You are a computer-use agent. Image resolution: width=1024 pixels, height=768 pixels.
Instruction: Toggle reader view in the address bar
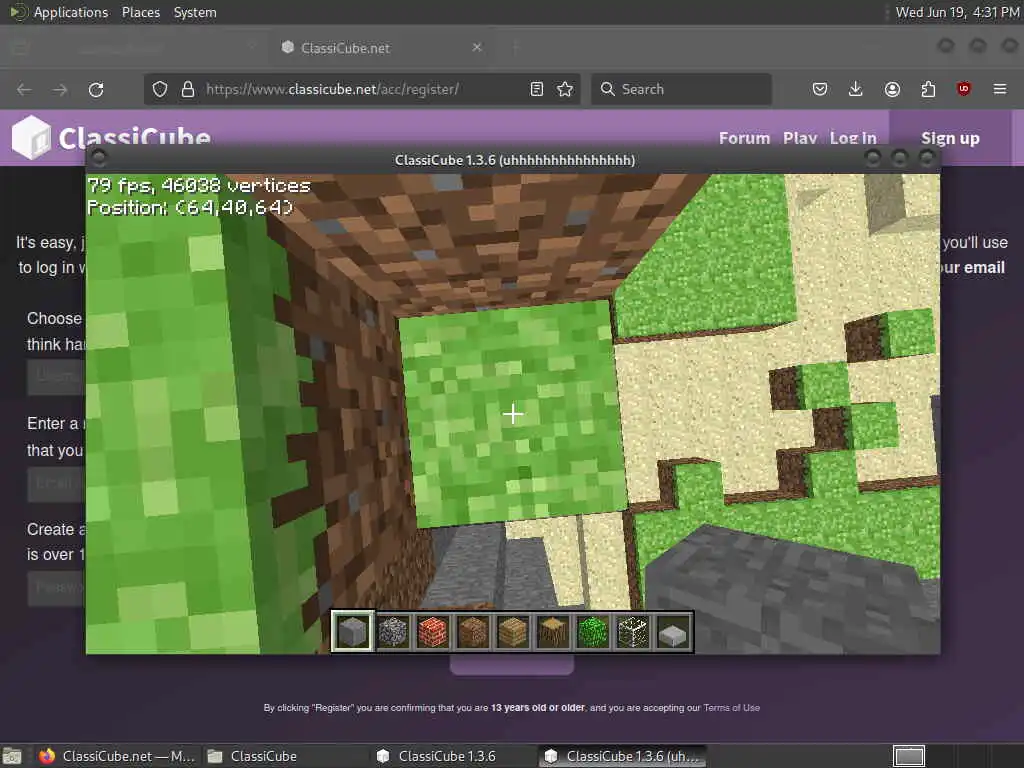(537, 89)
